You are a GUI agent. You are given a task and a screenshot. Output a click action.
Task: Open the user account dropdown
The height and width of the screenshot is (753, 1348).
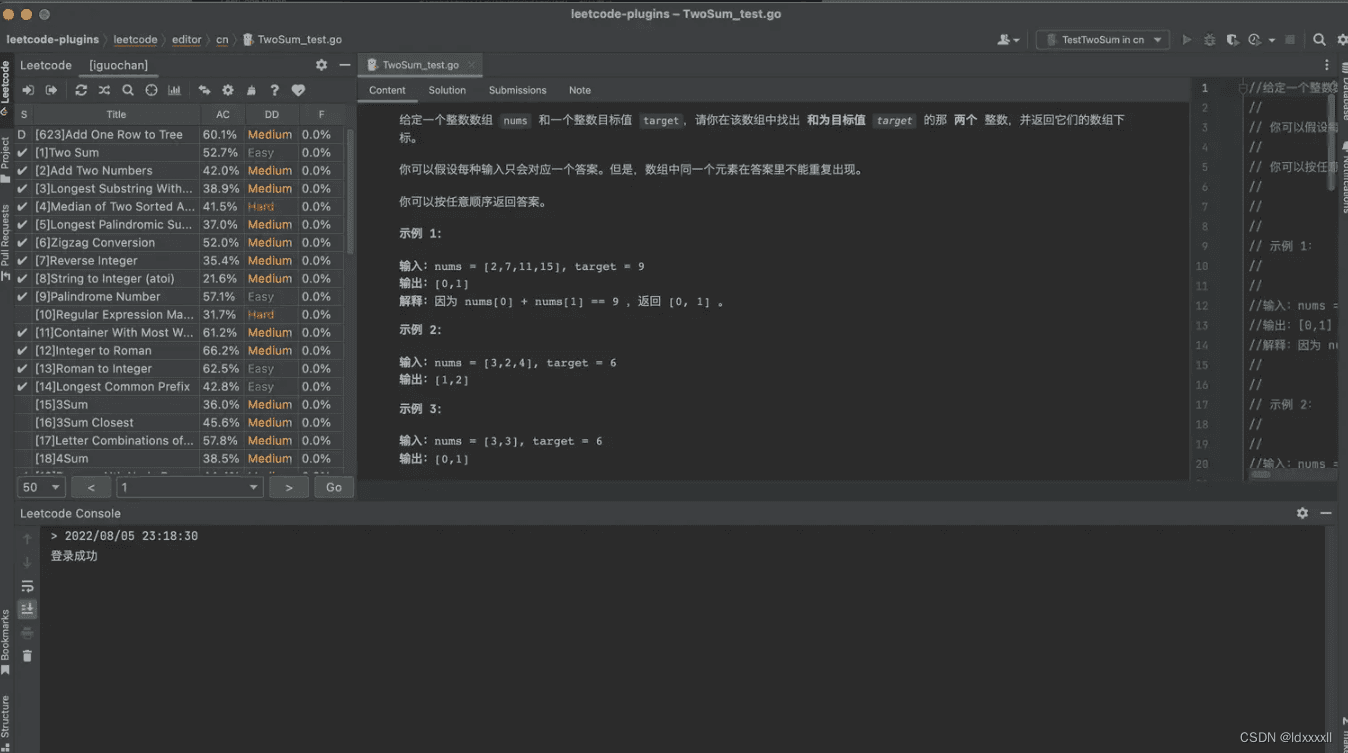[x=1008, y=40]
